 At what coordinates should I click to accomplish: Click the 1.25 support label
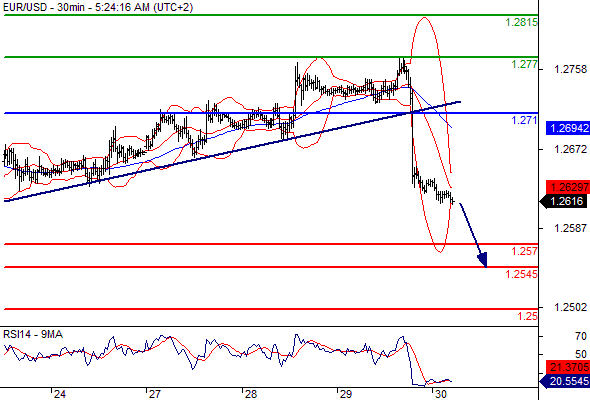[x=528, y=316]
